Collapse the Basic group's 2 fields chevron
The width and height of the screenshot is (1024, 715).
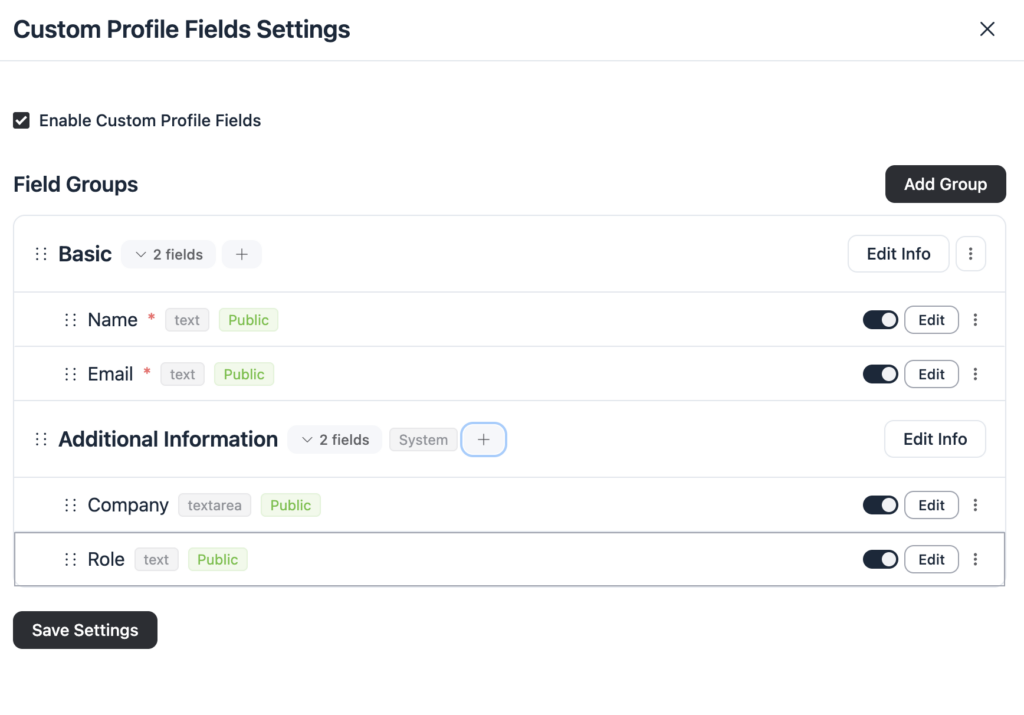click(140, 254)
